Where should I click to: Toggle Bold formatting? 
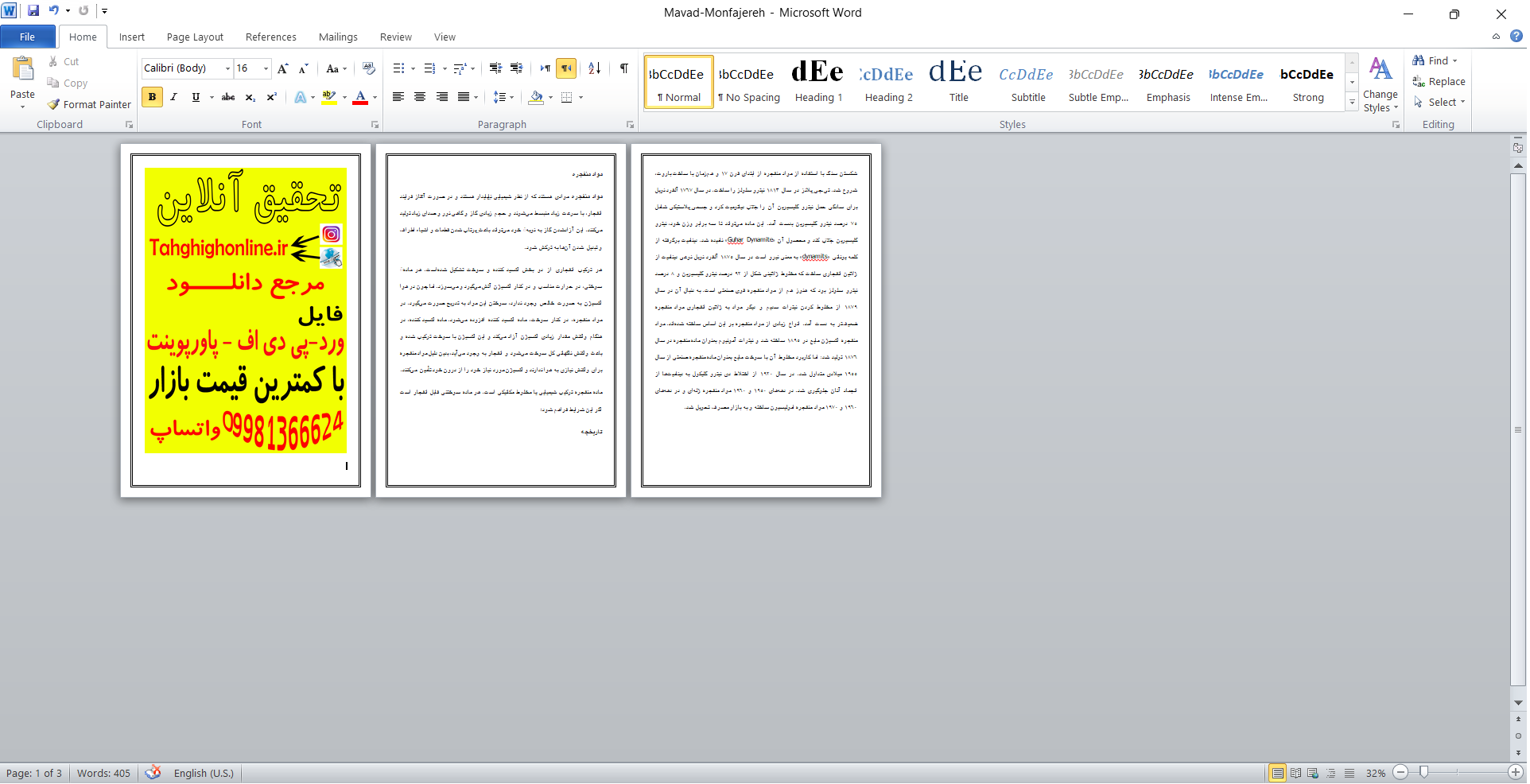tap(152, 97)
